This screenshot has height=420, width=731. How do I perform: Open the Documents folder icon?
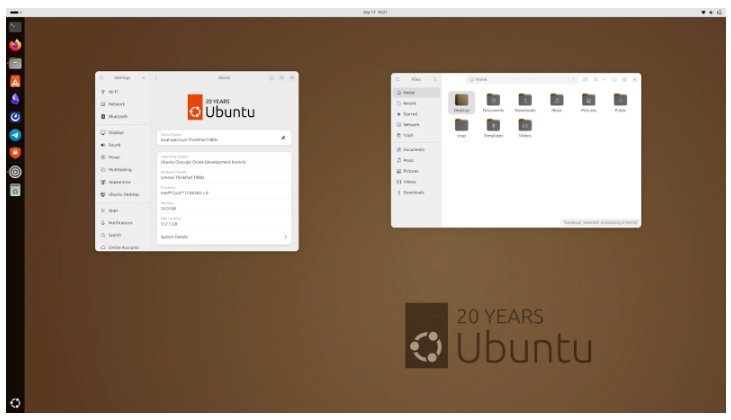[493, 100]
